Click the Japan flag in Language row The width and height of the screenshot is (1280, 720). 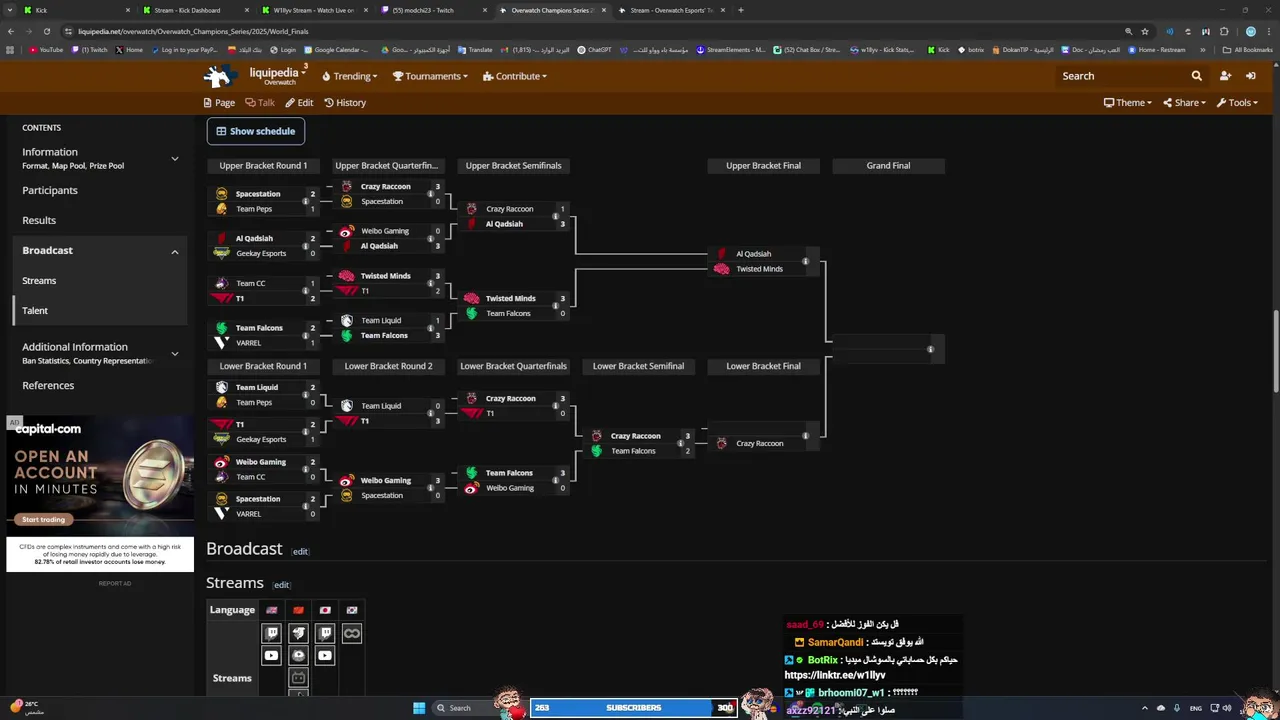tap(325, 610)
